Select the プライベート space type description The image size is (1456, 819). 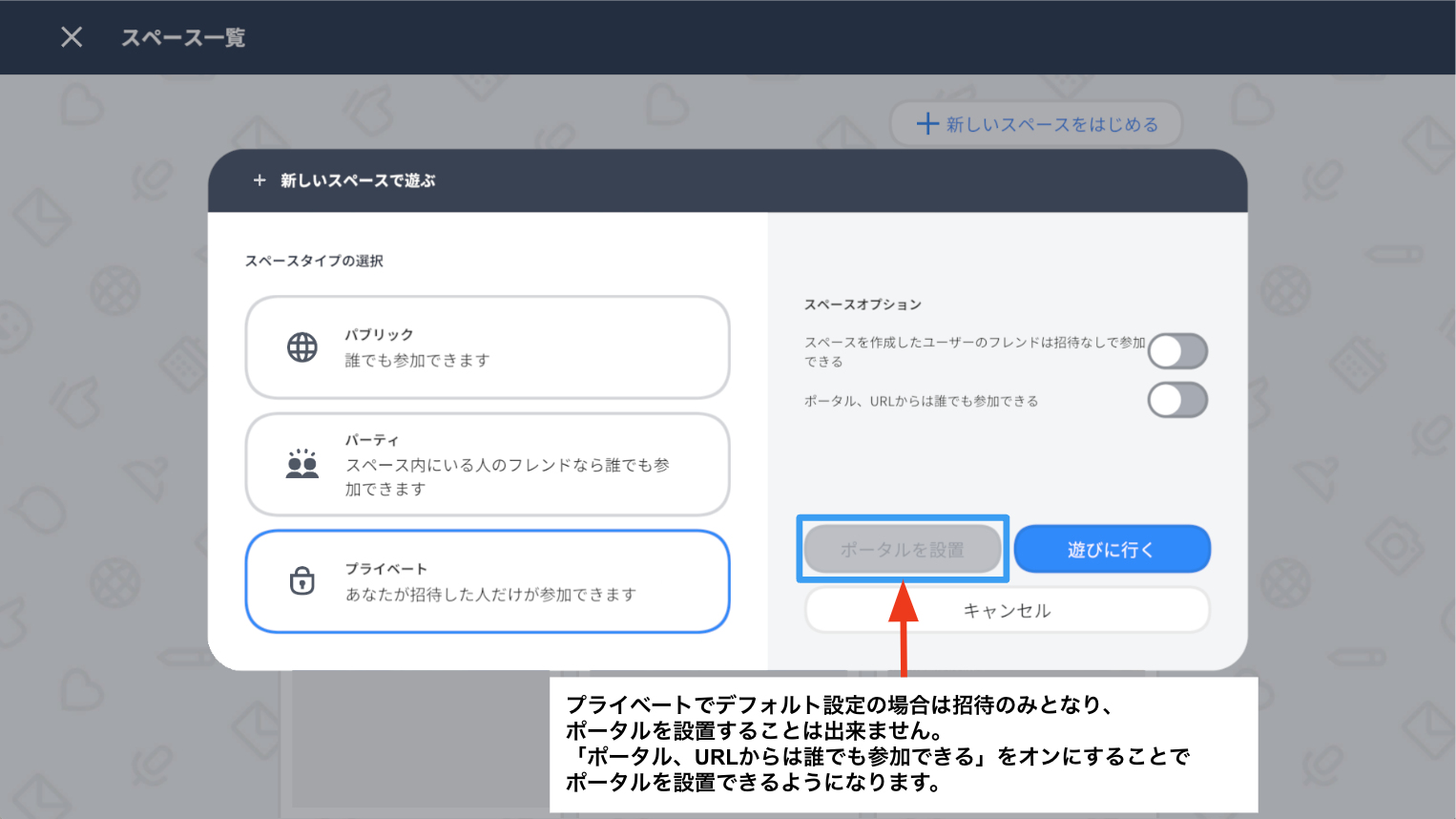(490, 595)
